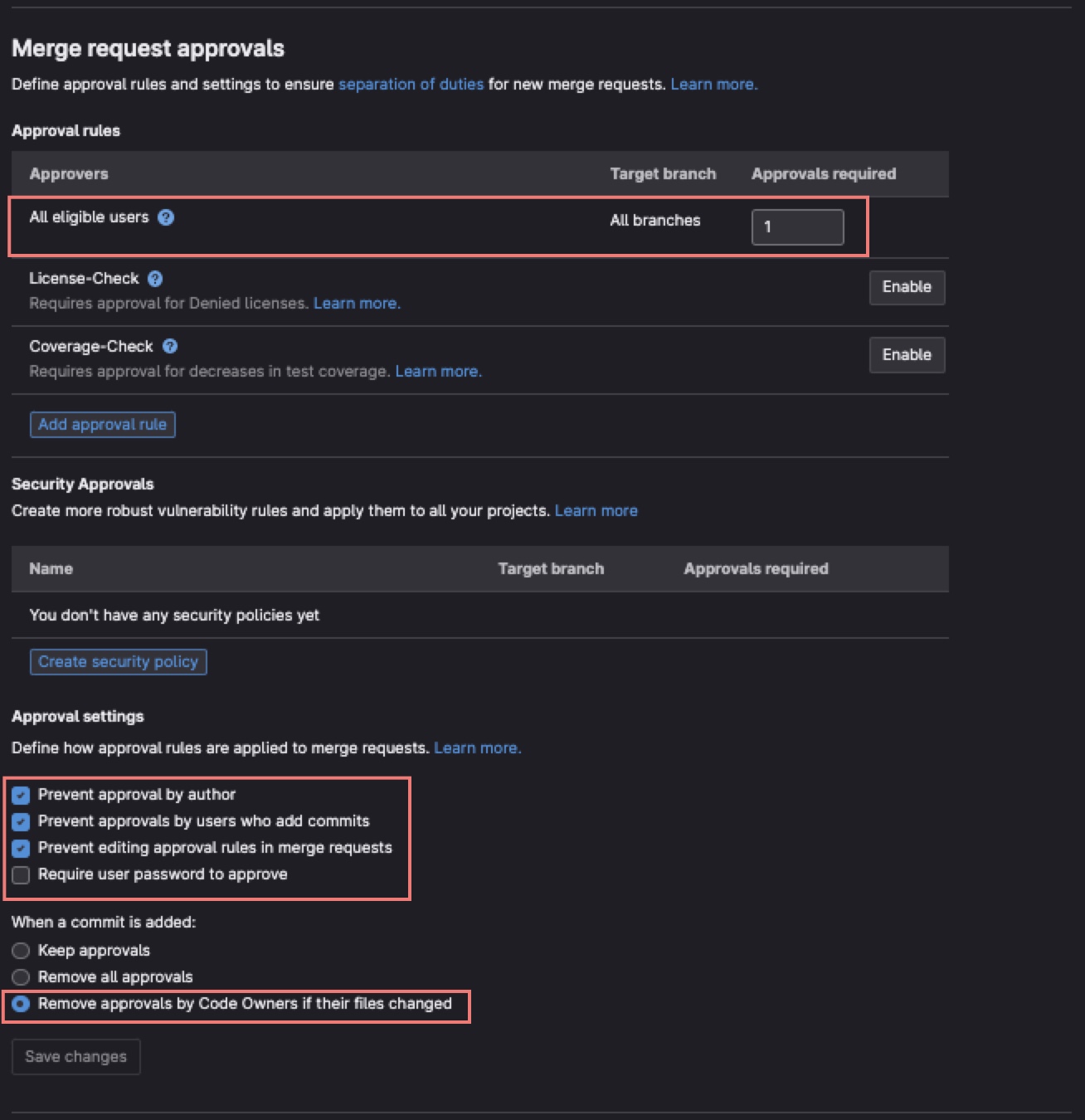The width and height of the screenshot is (1085, 1120).
Task: Click Add approval rule button
Action: pyautogui.click(x=102, y=425)
